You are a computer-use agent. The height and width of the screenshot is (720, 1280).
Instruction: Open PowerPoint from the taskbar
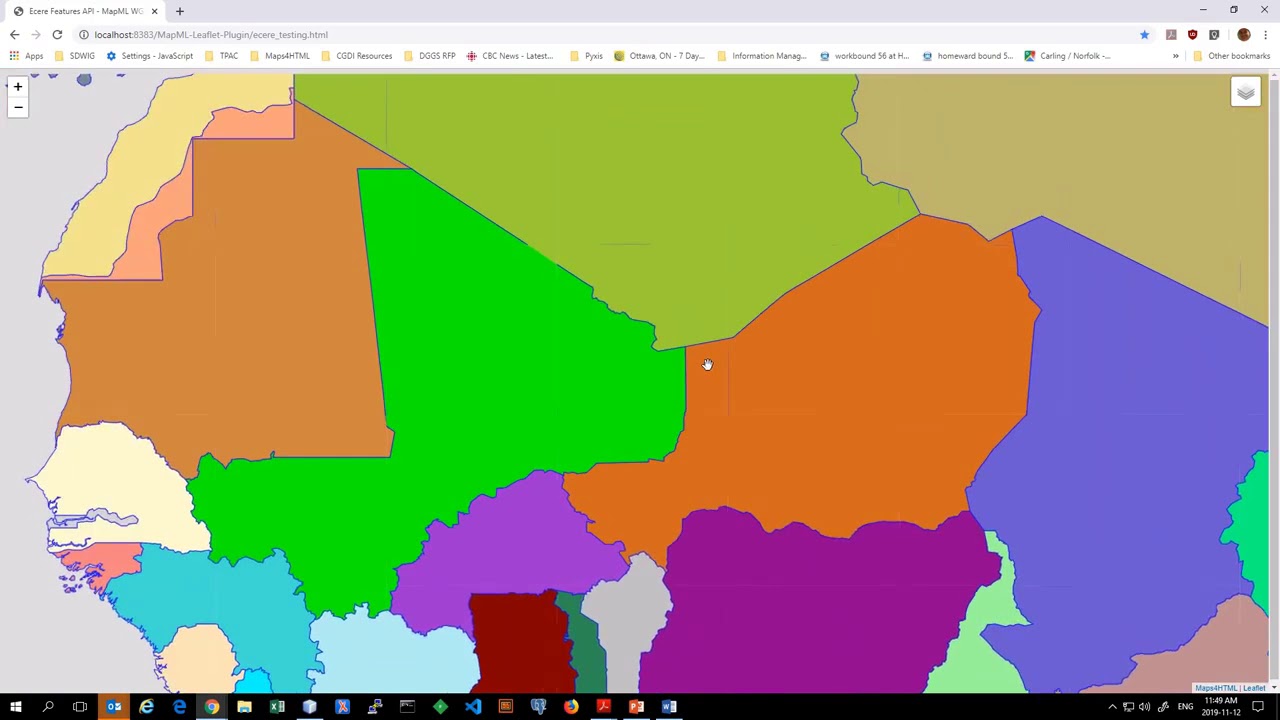(x=636, y=707)
